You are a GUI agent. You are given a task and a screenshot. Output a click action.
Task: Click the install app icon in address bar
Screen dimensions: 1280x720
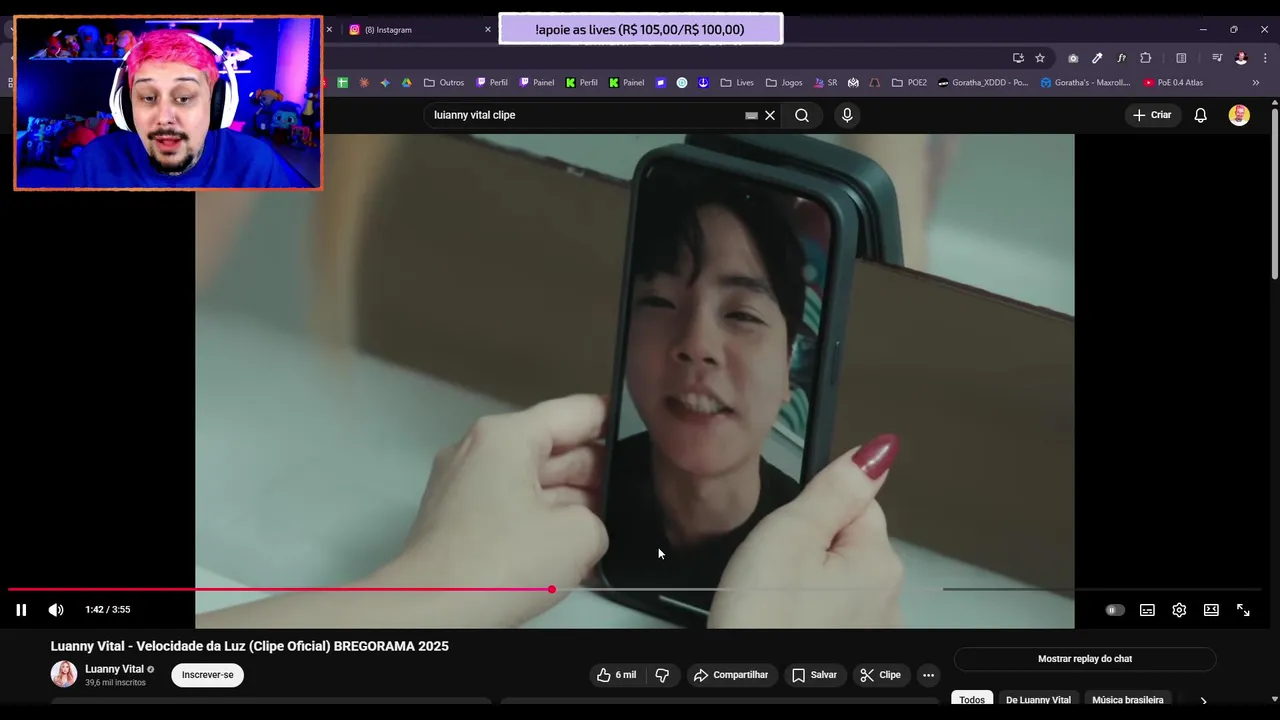[1018, 58]
